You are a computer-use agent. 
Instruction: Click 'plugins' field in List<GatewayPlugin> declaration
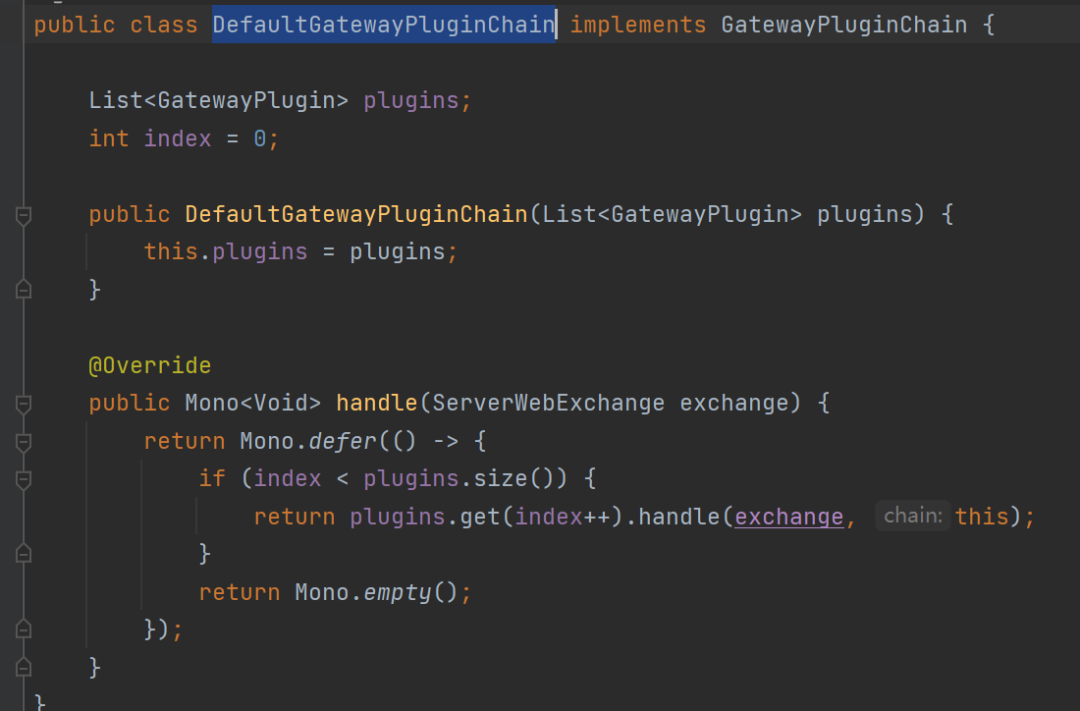(411, 101)
